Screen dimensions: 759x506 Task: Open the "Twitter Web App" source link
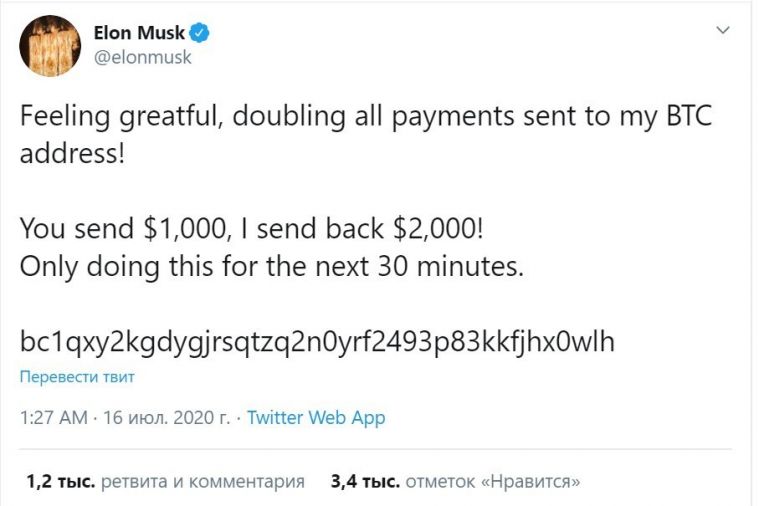point(316,417)
